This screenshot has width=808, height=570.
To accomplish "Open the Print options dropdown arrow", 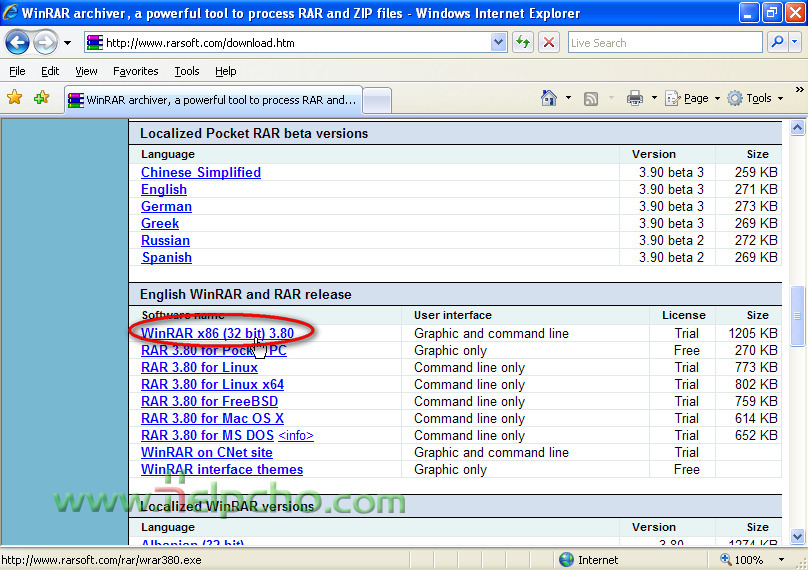I will coord(654,97).
